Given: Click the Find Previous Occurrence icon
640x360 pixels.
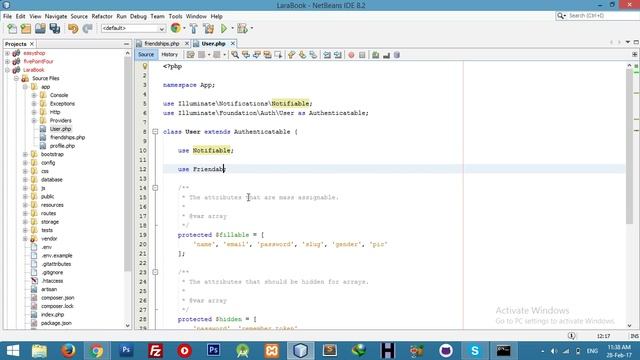Looking at the screenshot, I should coord(246,55).
